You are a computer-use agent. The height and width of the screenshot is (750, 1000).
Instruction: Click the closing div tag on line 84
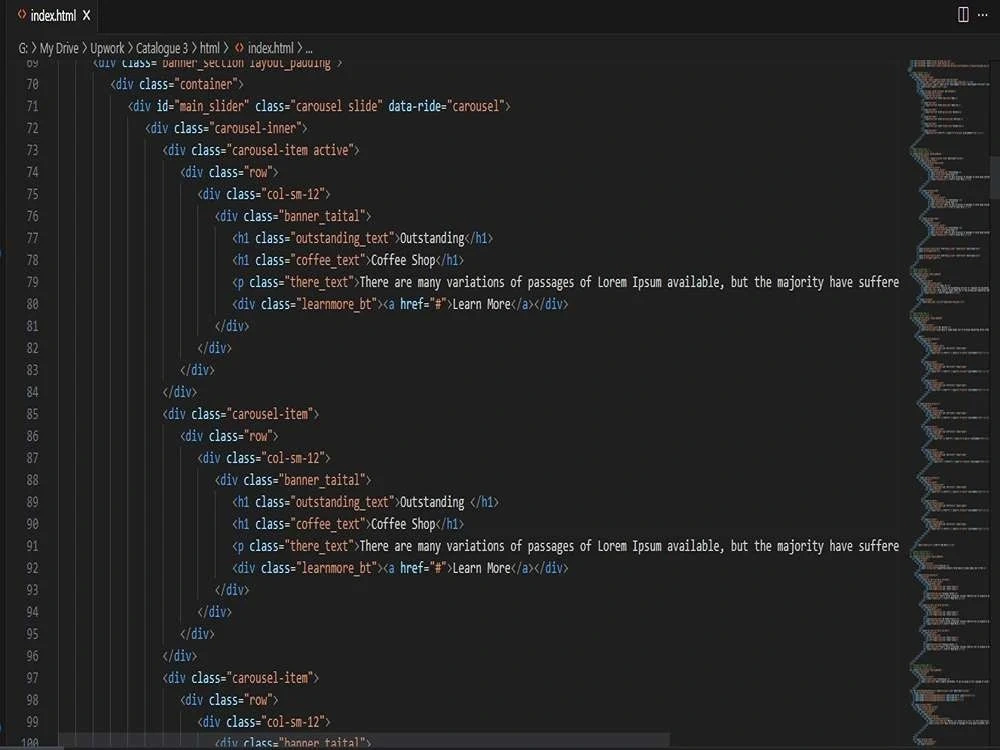click(180, 392)
